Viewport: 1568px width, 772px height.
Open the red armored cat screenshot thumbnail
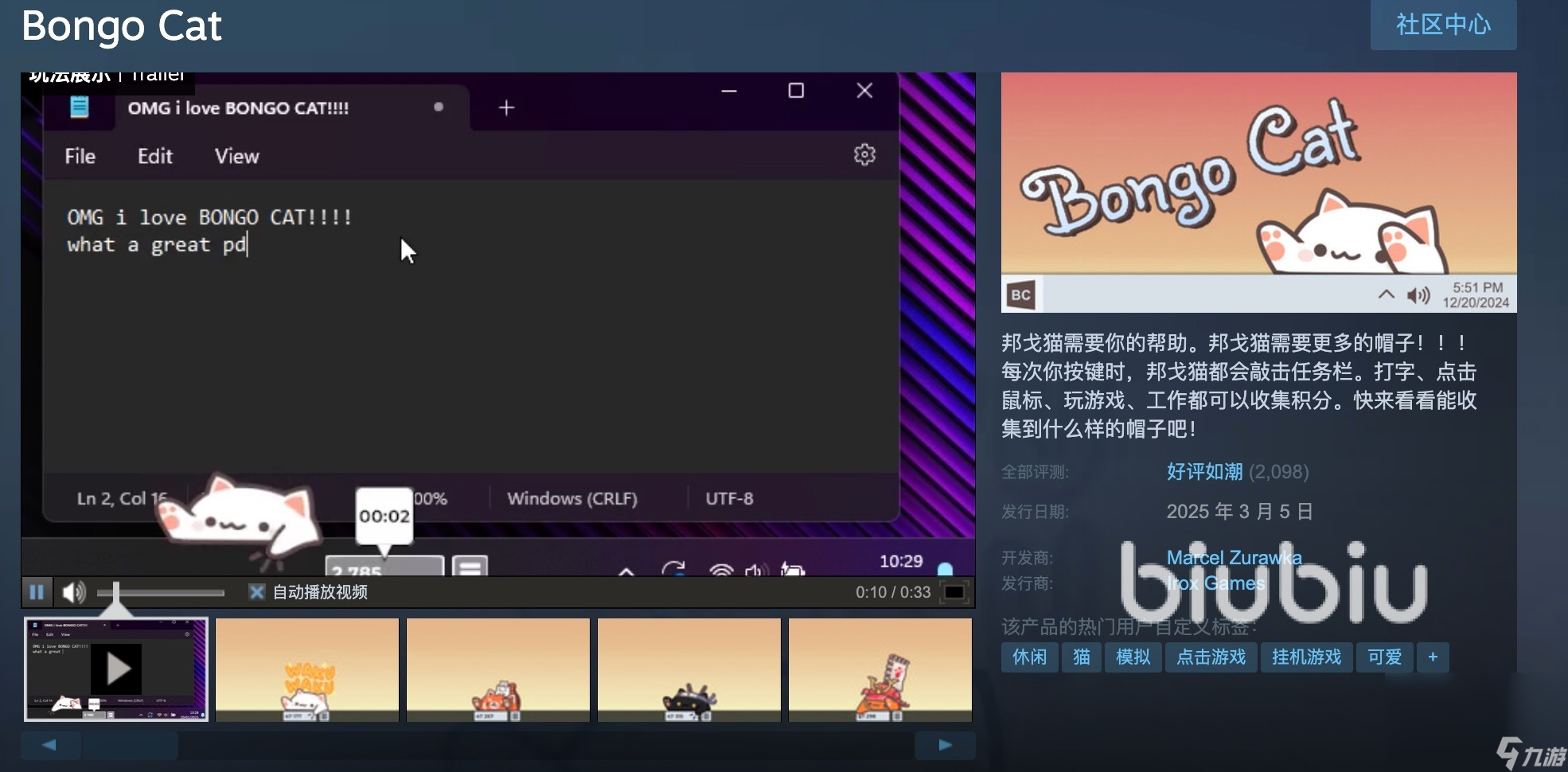click(x=498, y=669)
